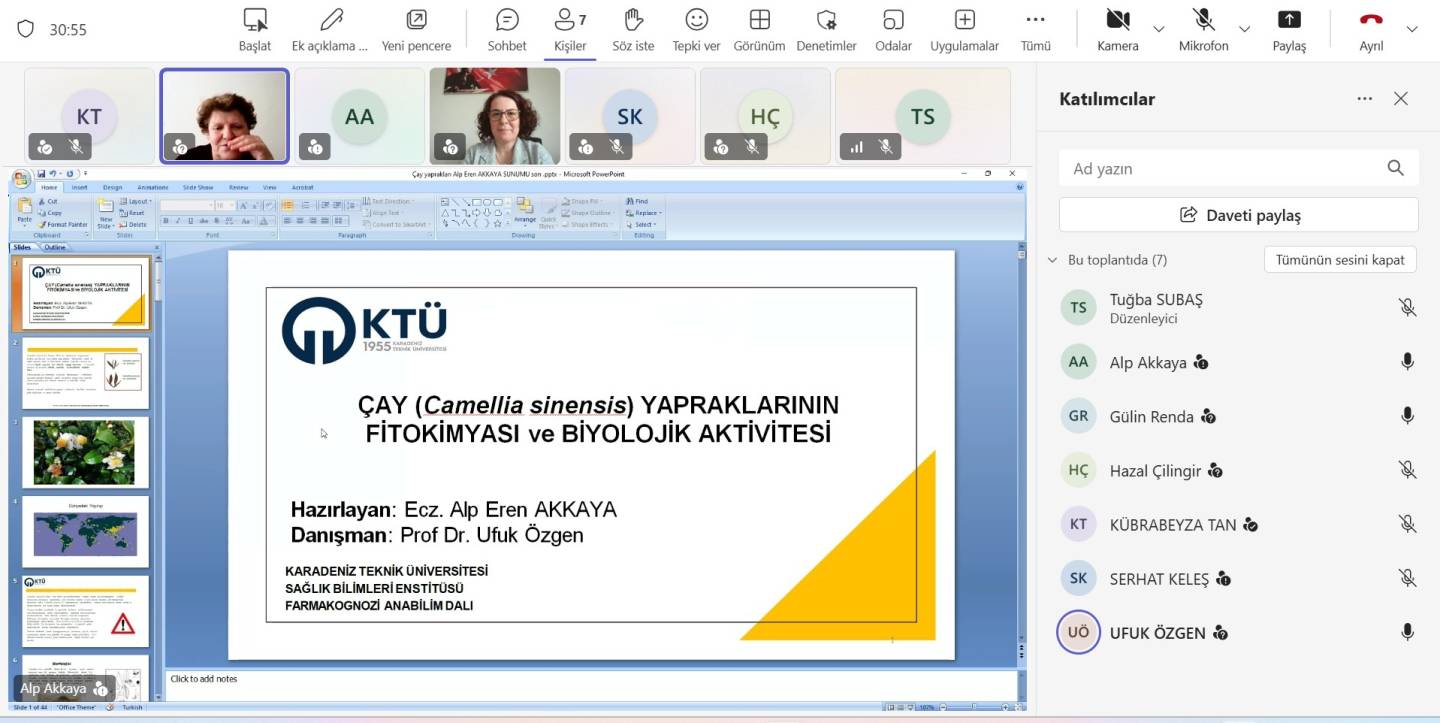Image resolution: width=1440 pixels, height=723 pixels.
Task: Click Copy in PowerPoint Clipboard group
Action: 50,213
